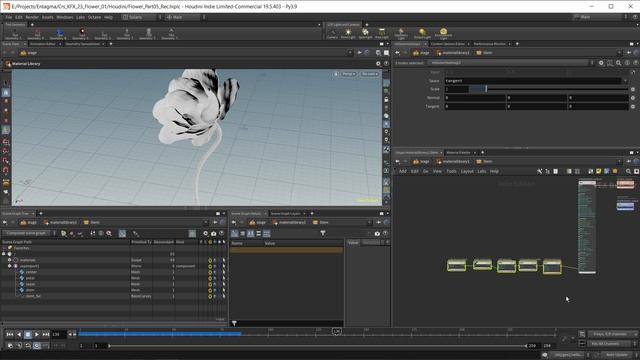Expand the materials tree row
Image resolution: width=640 pixels, height=360 pixels.
pyautogui.click(x=10, y=260)
